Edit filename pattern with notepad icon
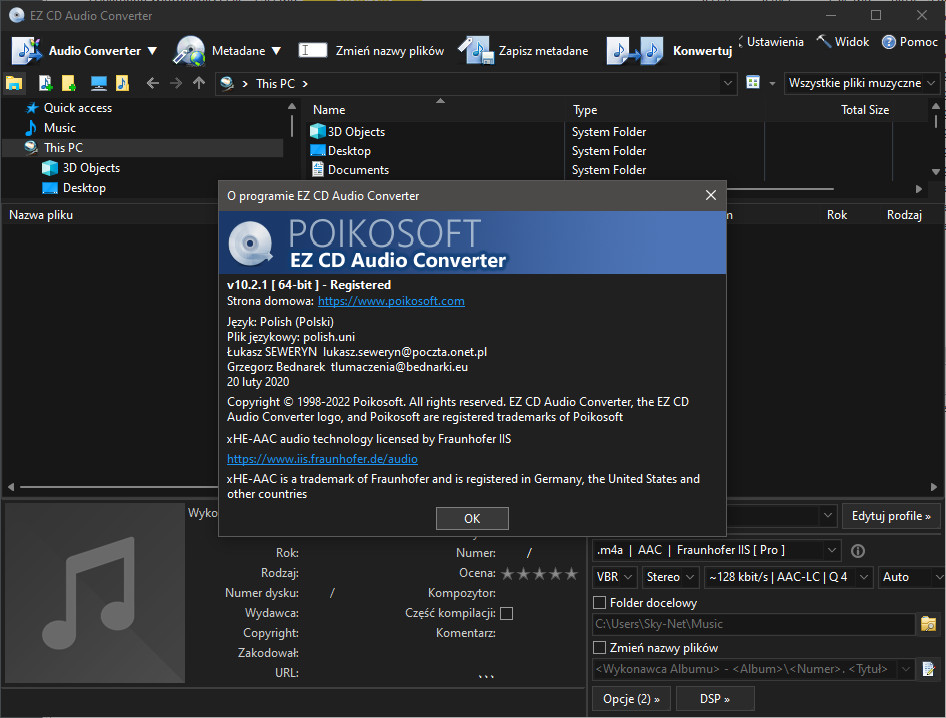 coord(929,669)
